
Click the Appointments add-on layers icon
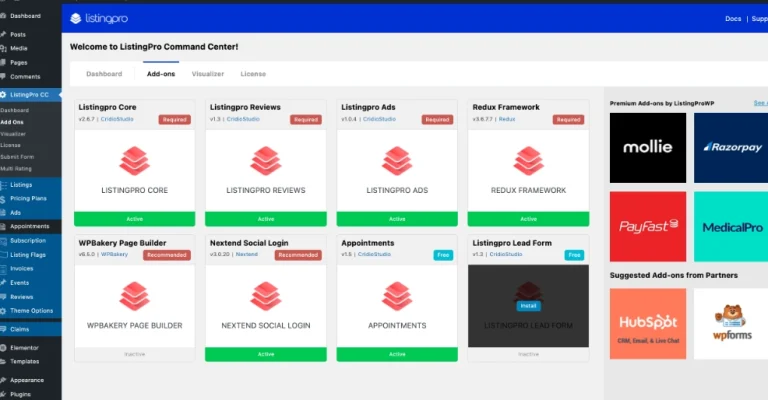point(397,295)
